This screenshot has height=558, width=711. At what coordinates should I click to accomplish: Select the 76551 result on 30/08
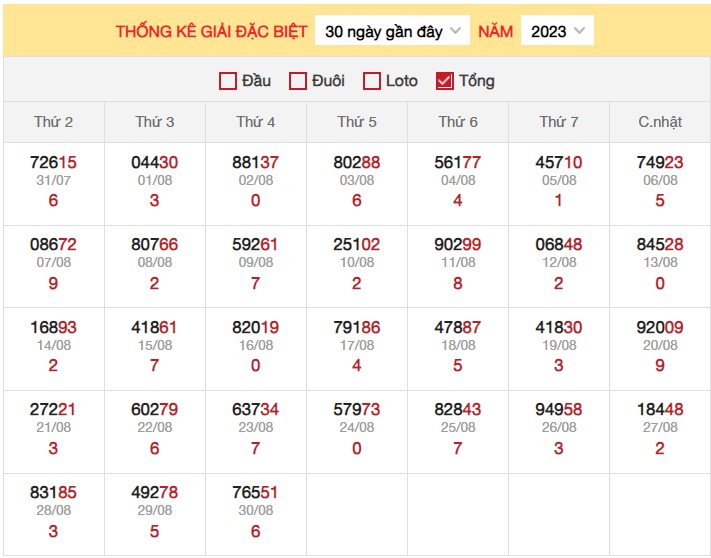(x=256, y=493)
